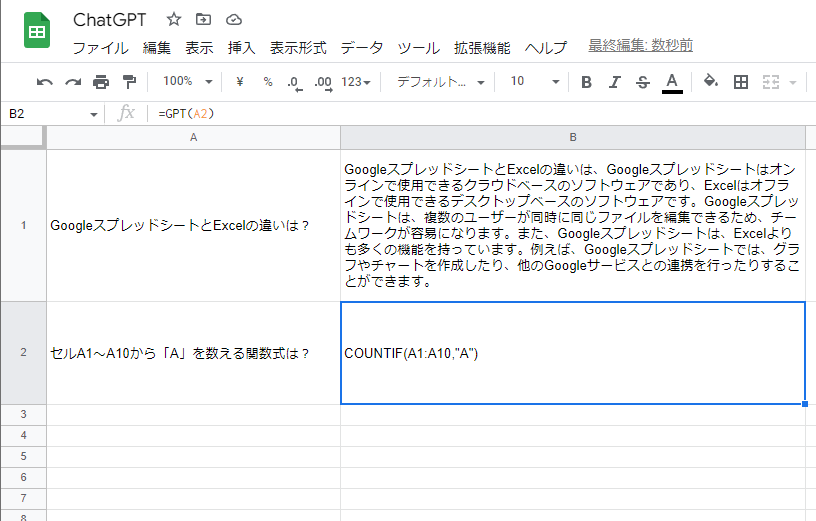Open the fill color paint bucket

710,82
